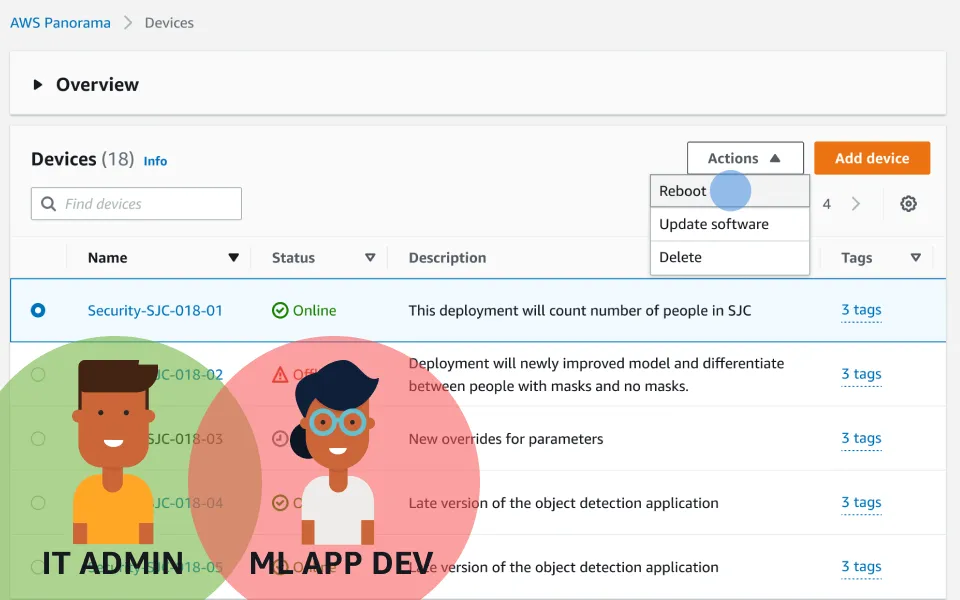Sort by the Name column arrow

(233, 258)
